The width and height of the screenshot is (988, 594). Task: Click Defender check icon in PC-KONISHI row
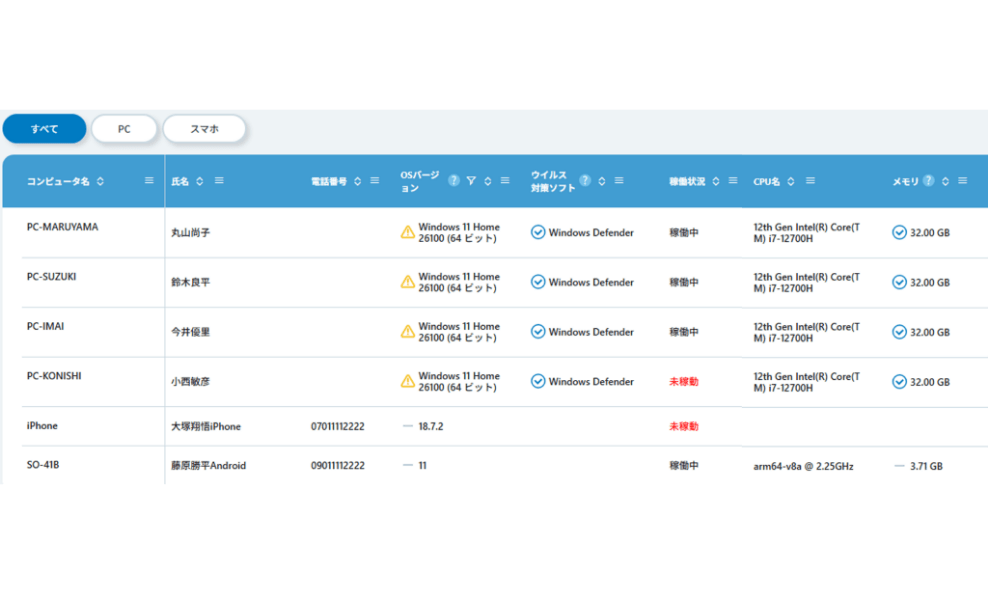click(537, 381)
